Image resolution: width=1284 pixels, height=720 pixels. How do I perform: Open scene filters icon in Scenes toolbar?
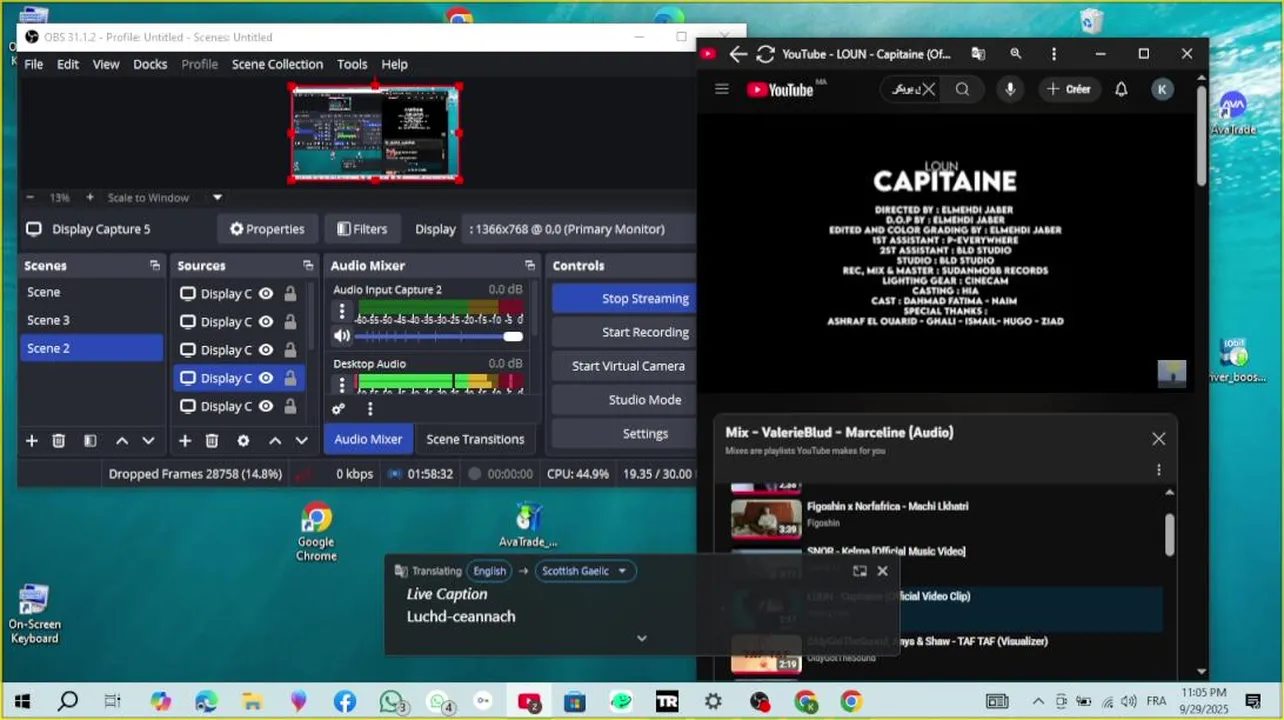pos(90,441)
